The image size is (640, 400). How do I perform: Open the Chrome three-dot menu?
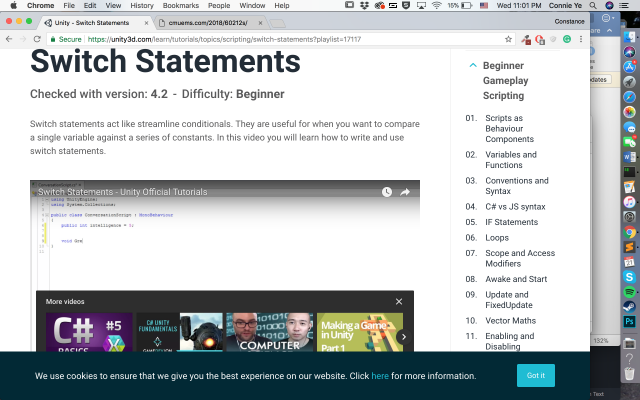pos(581,39)
